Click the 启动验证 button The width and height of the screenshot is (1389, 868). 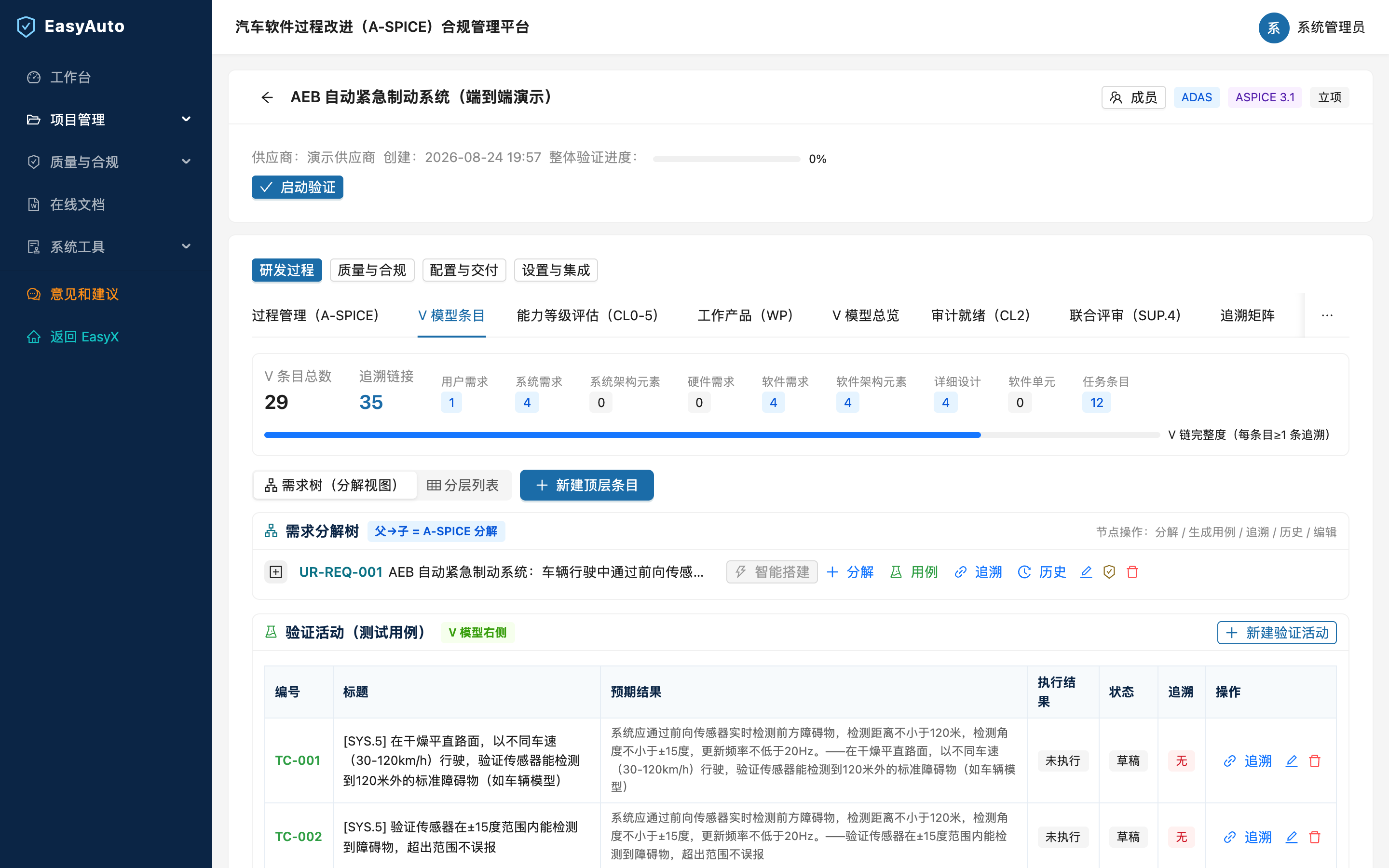[x=297, y=187]
